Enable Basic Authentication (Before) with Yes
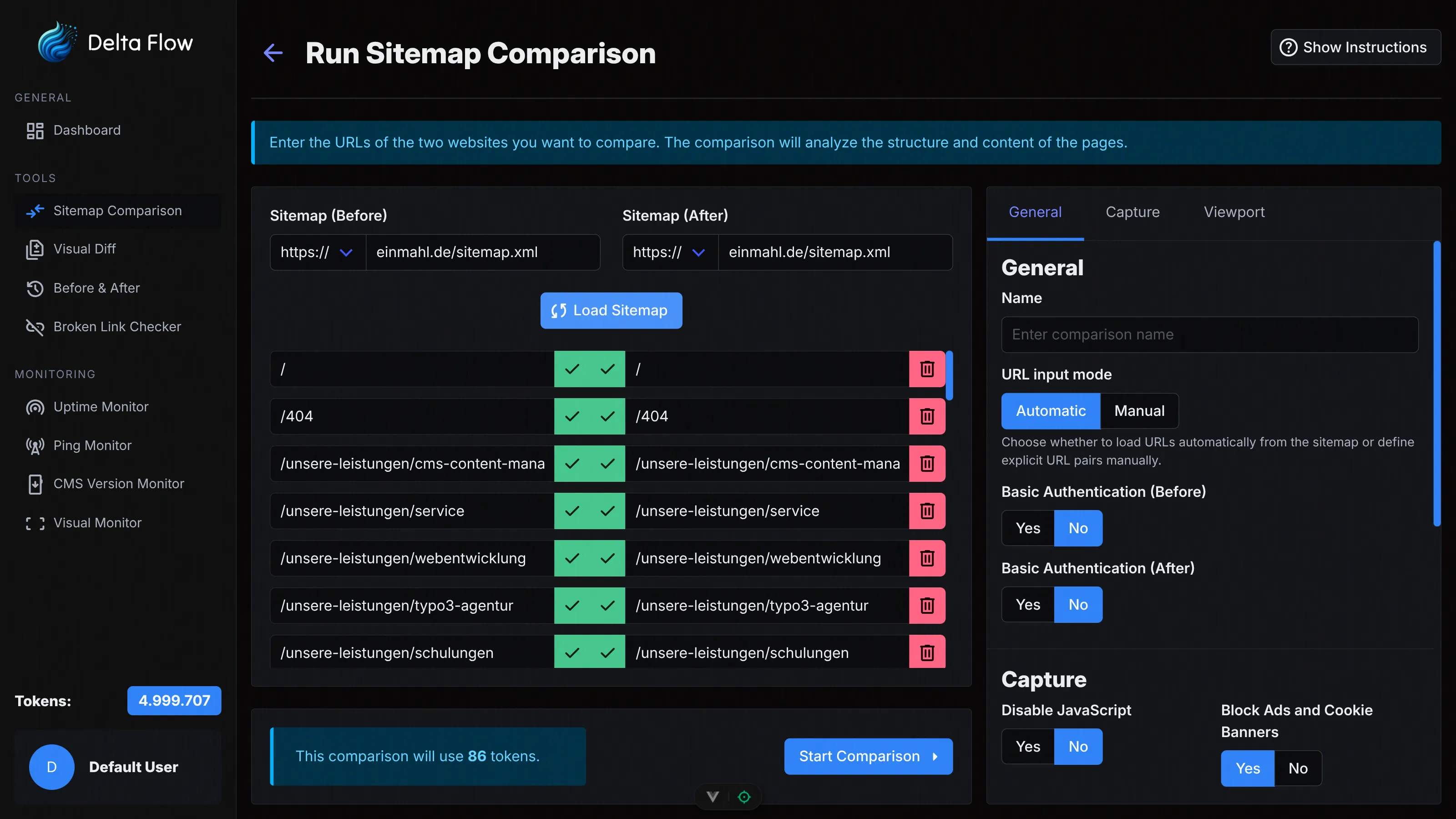The height and width of the screenshot is (819, 1456). click(x=1027, y=528)
